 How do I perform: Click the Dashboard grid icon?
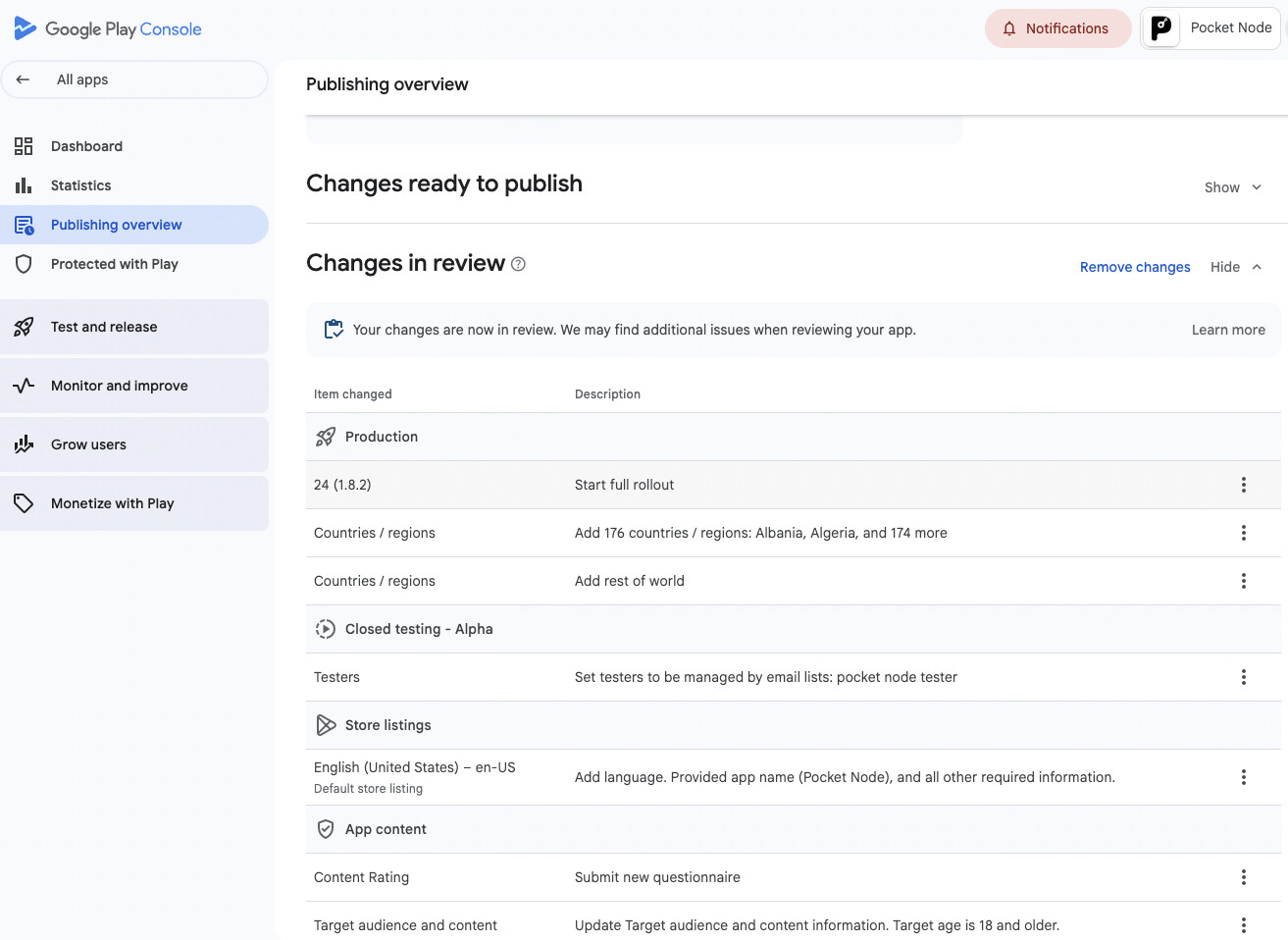[x=24, y=146]
